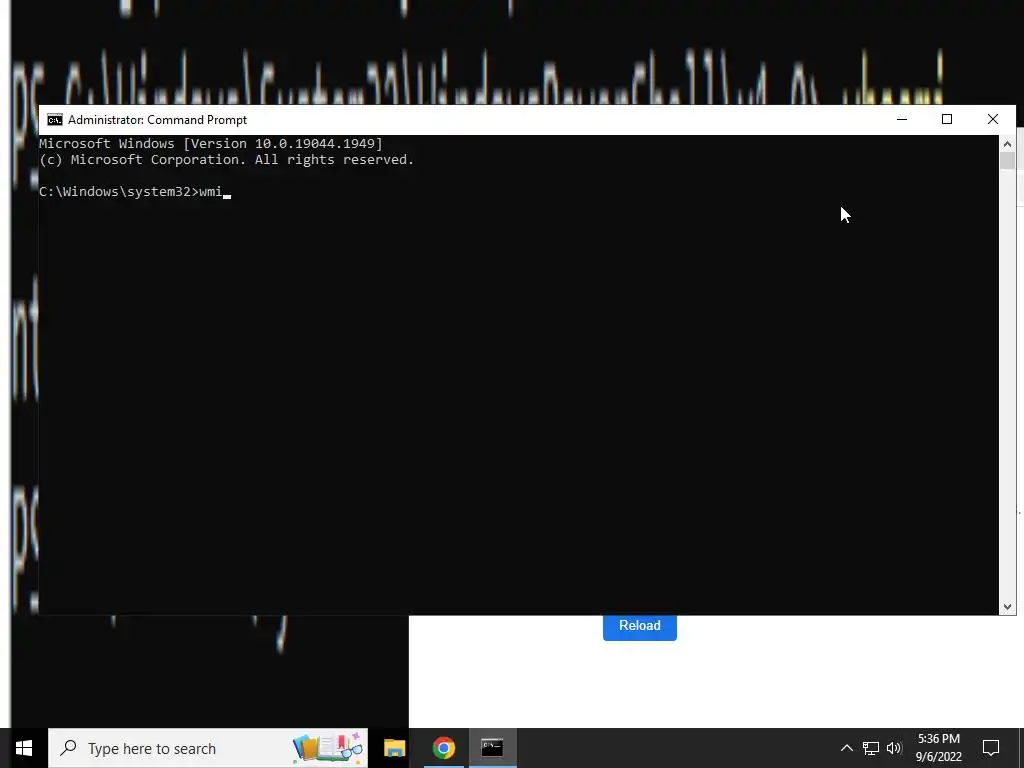Open the notification center icon
1024x768 pixels.
pyautogui.click(x=991, y=748)
